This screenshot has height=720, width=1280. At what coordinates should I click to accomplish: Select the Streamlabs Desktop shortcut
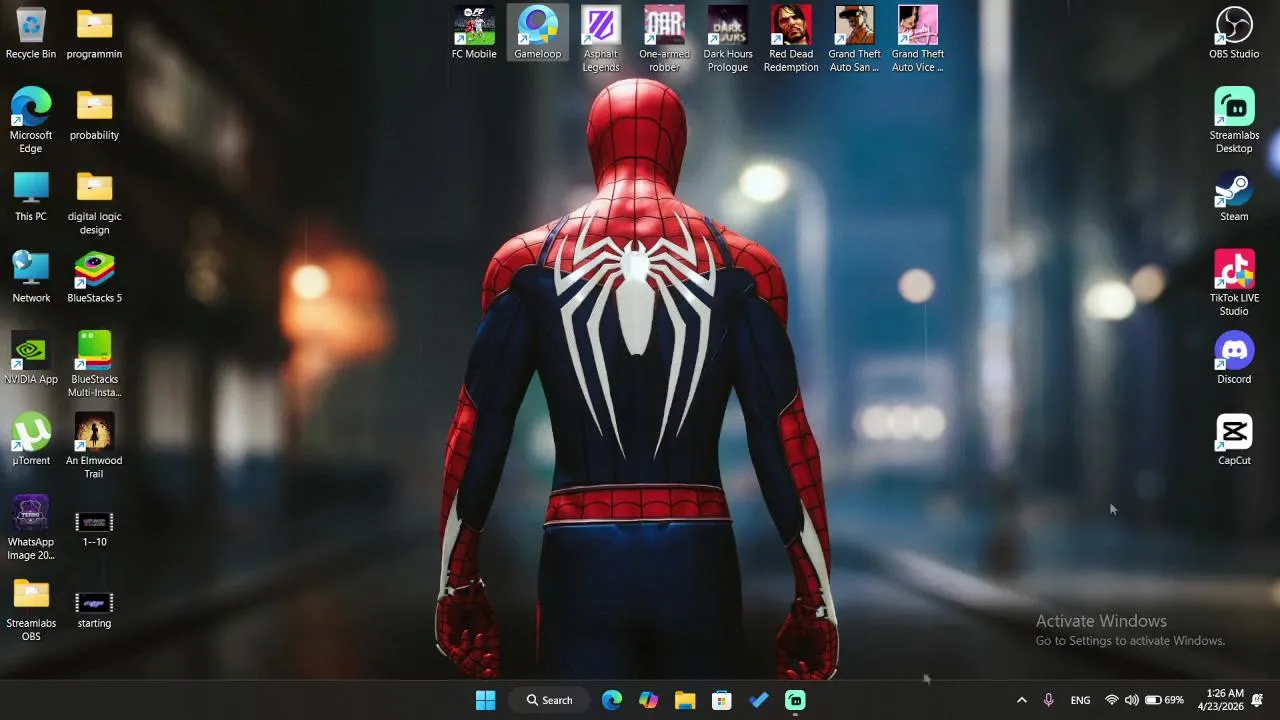(1234, 120)
